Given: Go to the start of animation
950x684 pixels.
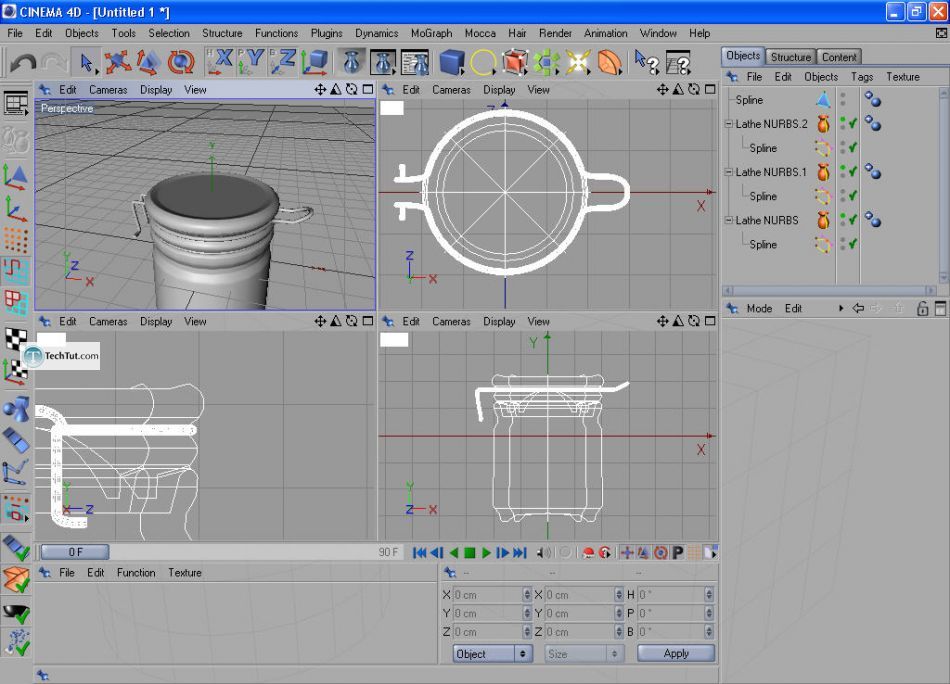Looking at the screenshot, I should click(x=419, y=553).
